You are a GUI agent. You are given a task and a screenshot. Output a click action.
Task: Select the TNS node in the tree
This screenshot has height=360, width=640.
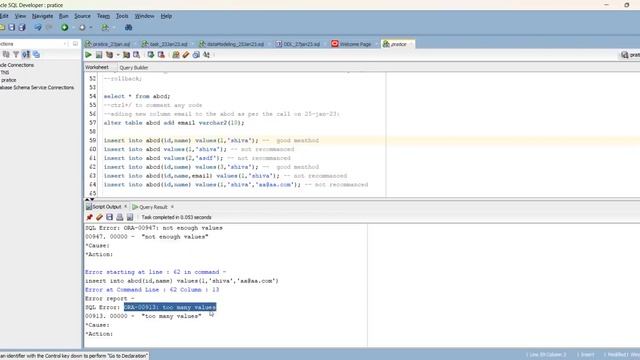(4, 72)
